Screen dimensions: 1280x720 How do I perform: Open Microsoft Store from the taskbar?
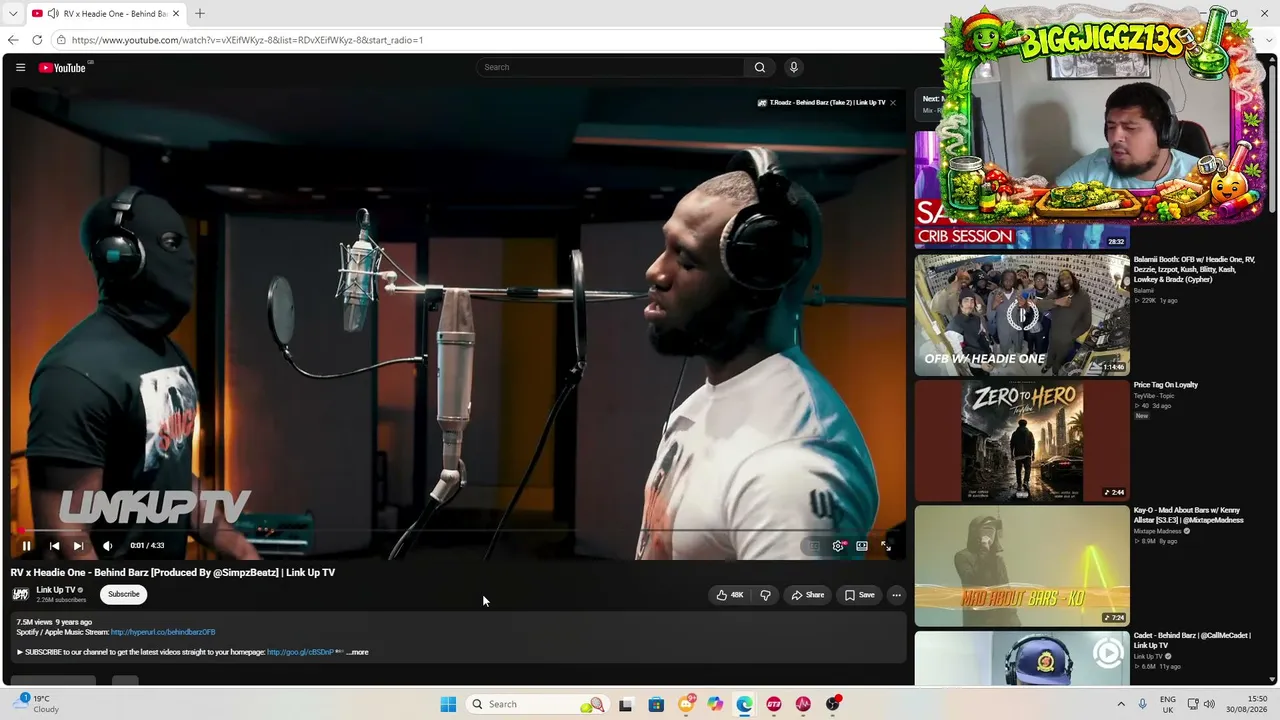point(656,704)
